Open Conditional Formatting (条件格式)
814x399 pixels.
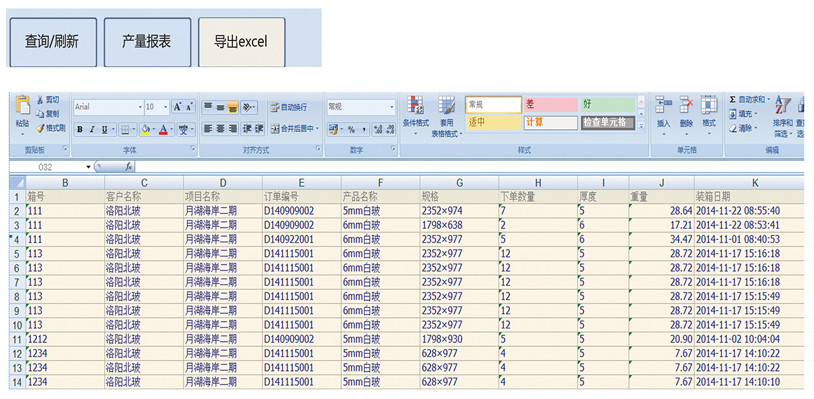pos(415,105)
